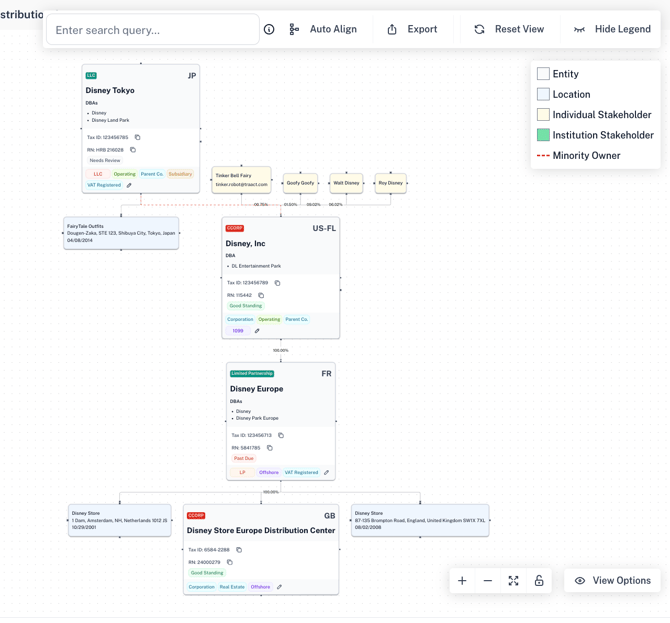Copy Disney Tokyo RN HRB 216028

point(133,150)
